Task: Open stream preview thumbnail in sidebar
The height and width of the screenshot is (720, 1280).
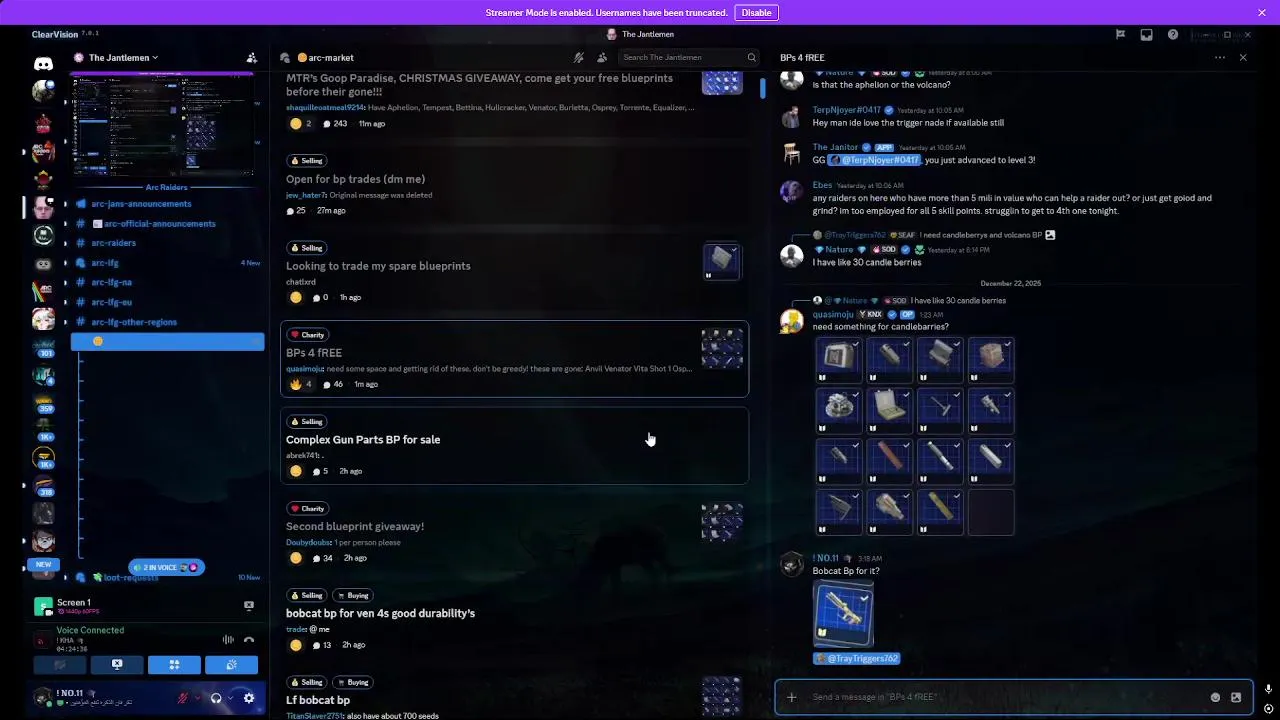Action: point(162,124)
